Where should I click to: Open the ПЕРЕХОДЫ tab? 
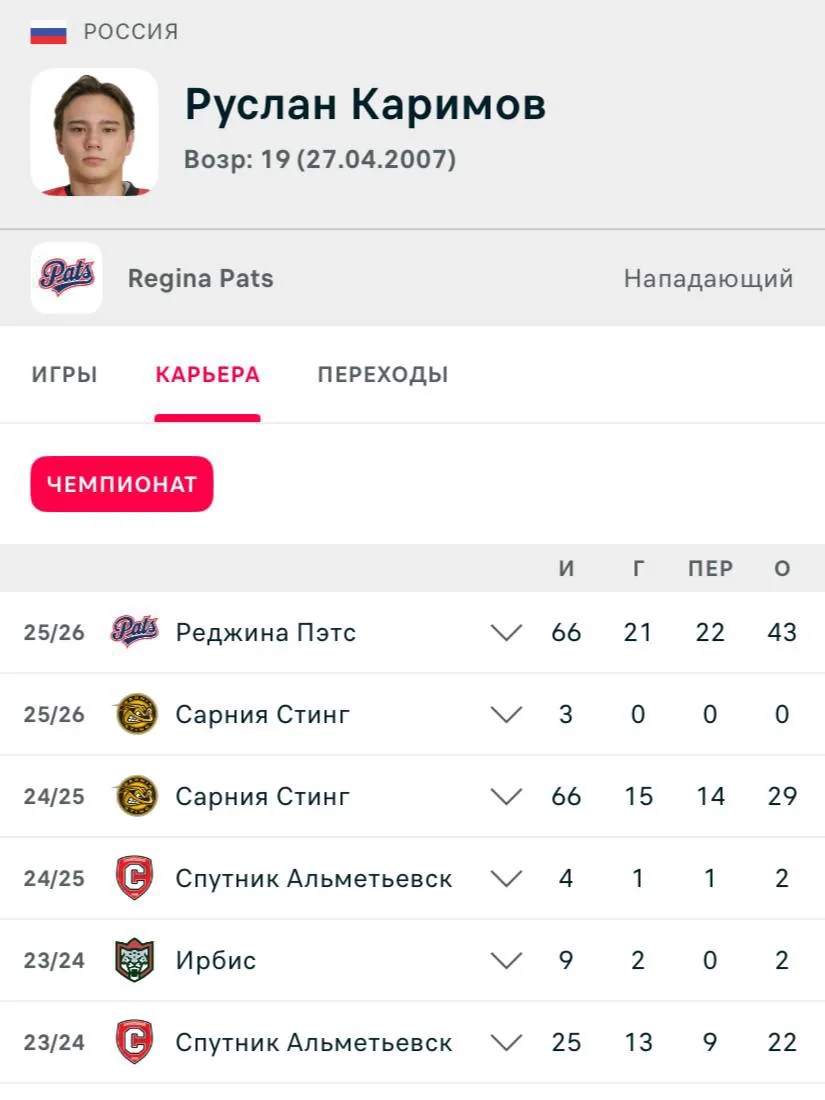pyautogui.click(x=383, y=375)
